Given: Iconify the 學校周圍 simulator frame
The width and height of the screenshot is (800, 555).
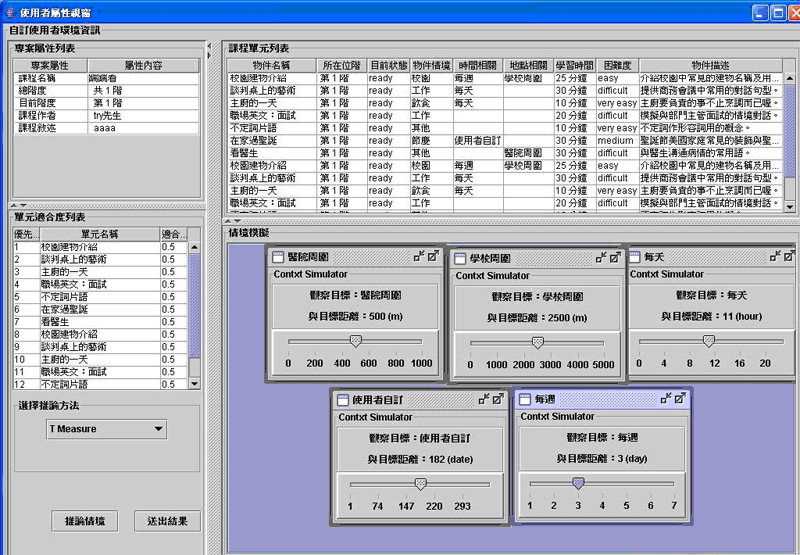Looking at the screenshot, I should pos(601,257).
